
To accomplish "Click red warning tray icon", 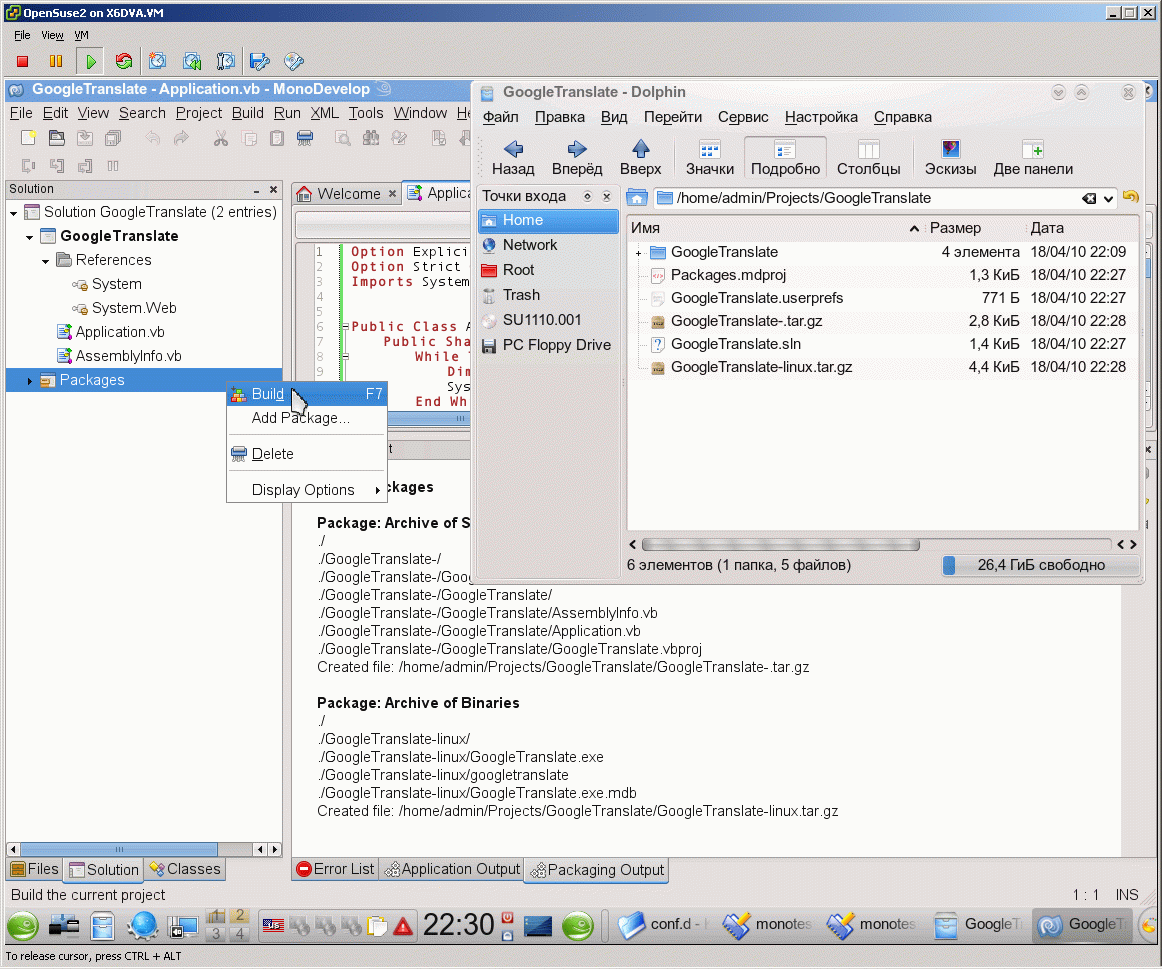I will click(x=402, y=926).
